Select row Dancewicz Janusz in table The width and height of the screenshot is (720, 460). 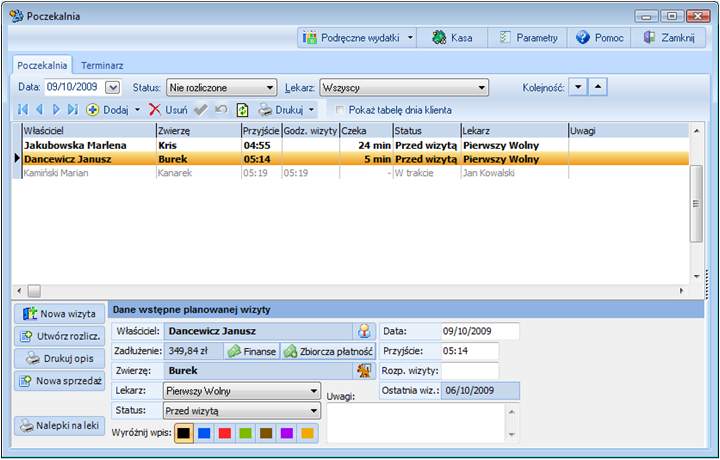tap(355, 159)
